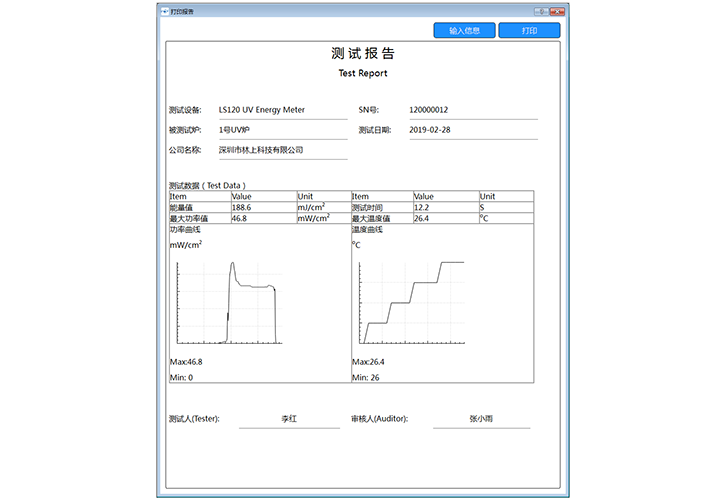726x500 pixels.
Task: Click the help button in title bar
Action: pyautogui.click(x=541, y=10)
